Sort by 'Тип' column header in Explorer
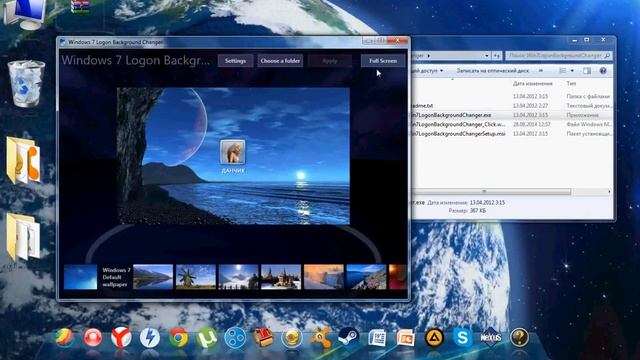Viewport: 640px width, 360px height. click(x=571, y=84)
